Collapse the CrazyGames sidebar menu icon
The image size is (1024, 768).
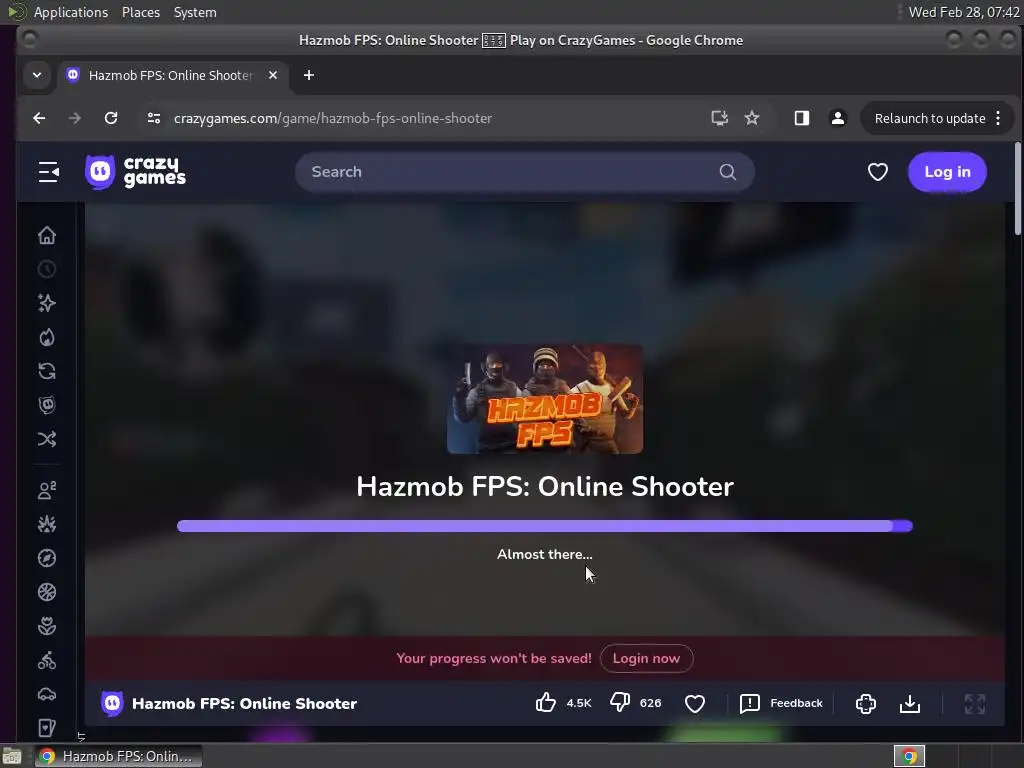pos(48,172)
